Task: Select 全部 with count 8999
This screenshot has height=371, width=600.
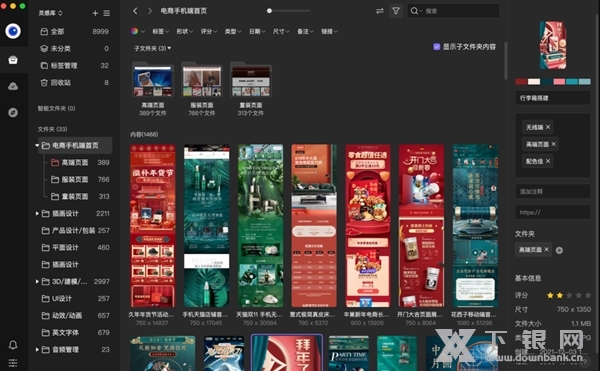Action: [75, 31]
